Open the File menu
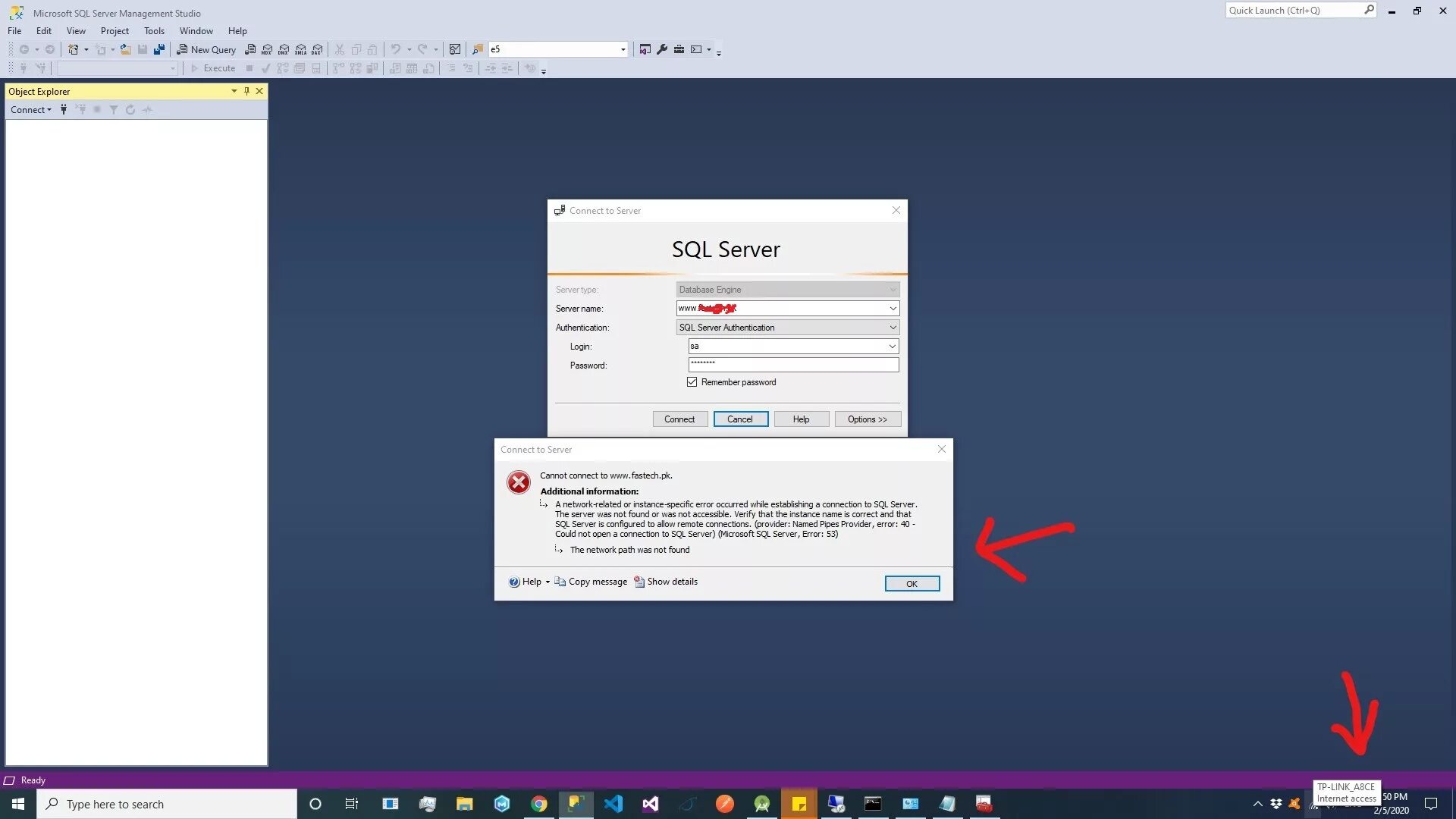This screenshot has width=1456, height=819. coord(16,30)
